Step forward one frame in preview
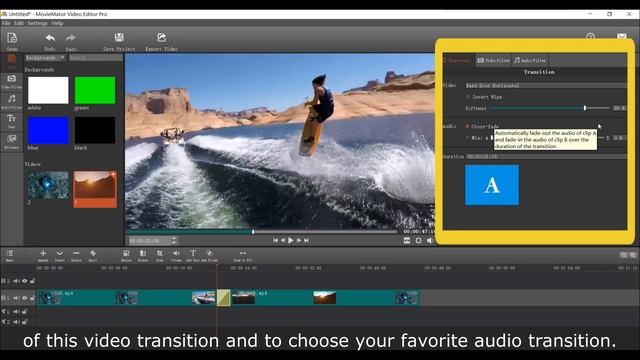The width and height of the screenshot is (640, 360). (x=299, y=240)
